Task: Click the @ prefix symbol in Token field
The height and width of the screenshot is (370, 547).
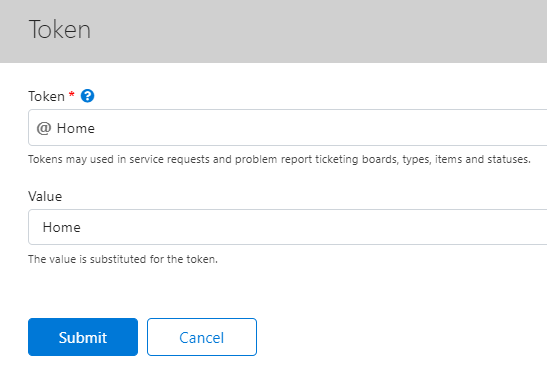Action: click(44, 128)
